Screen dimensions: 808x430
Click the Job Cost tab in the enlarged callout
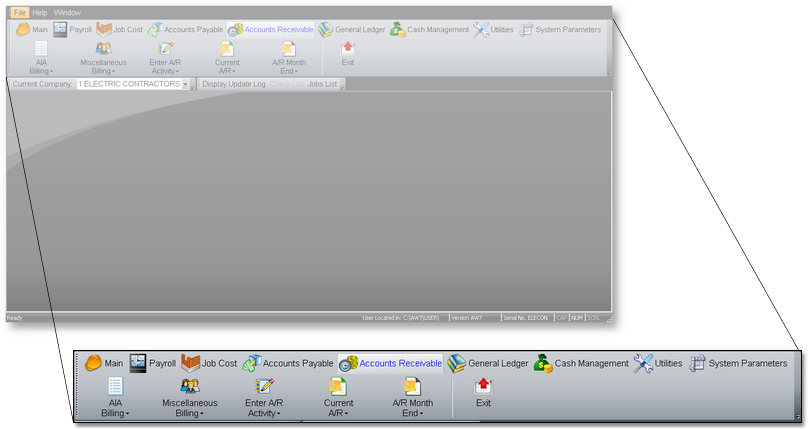(x=209, y=363)
